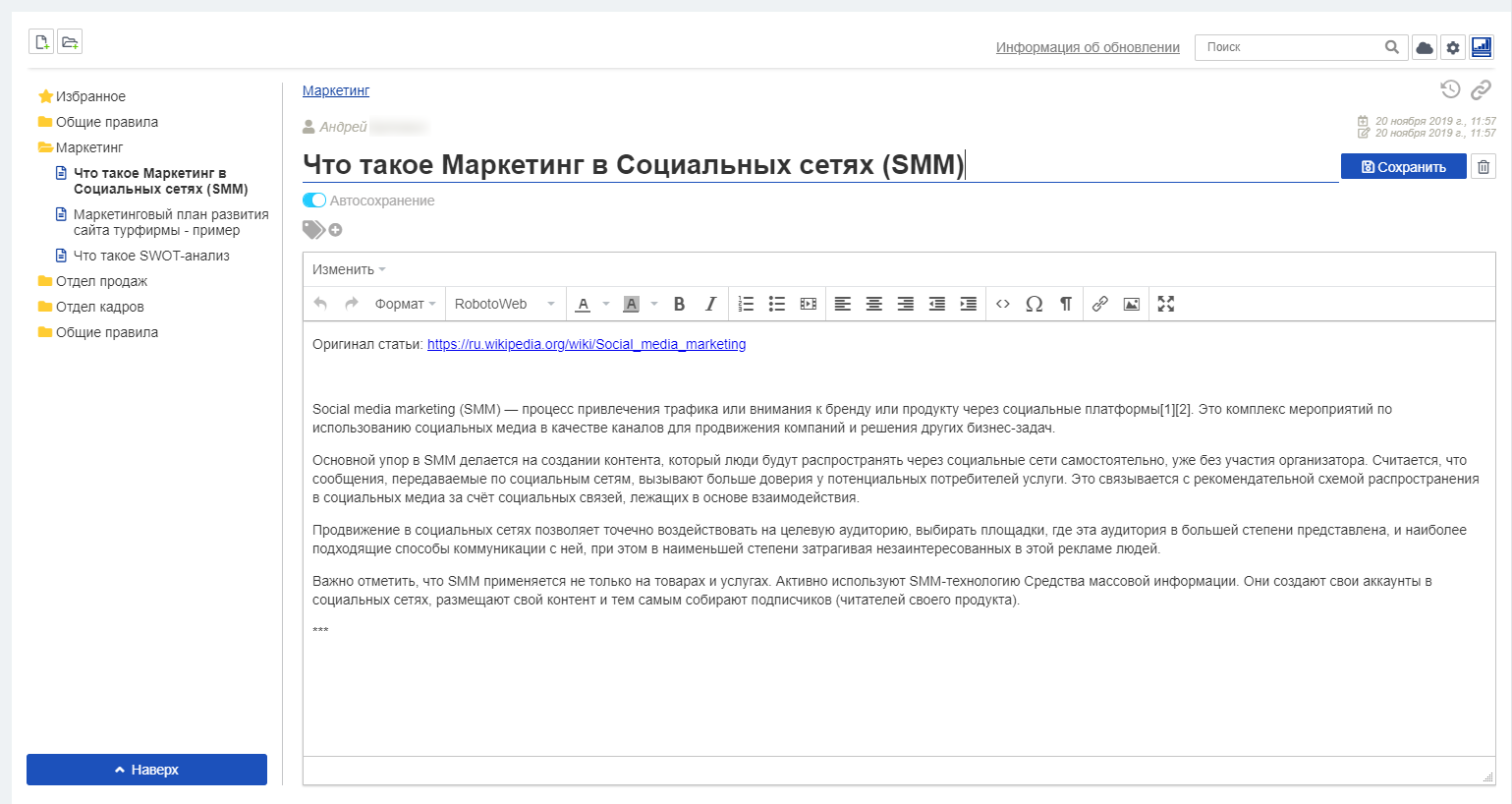Expand the text color picker arrow
The width and height of the screenshot is (1512, 804).
[x=606, y=304]
